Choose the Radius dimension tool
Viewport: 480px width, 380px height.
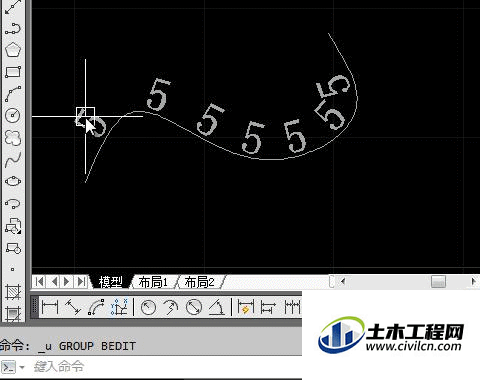click(x=148, y=307)
